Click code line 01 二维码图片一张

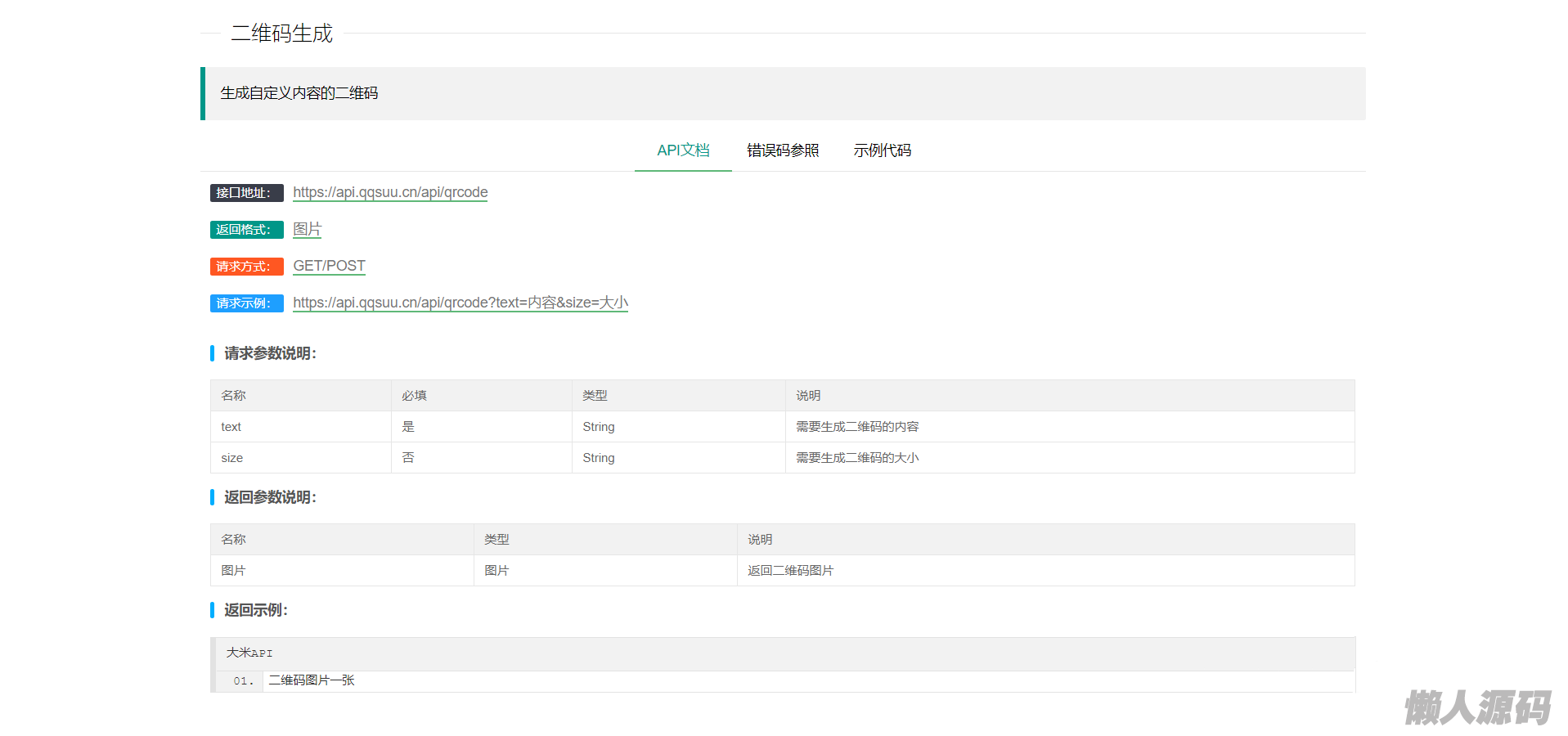coord(312,680)
